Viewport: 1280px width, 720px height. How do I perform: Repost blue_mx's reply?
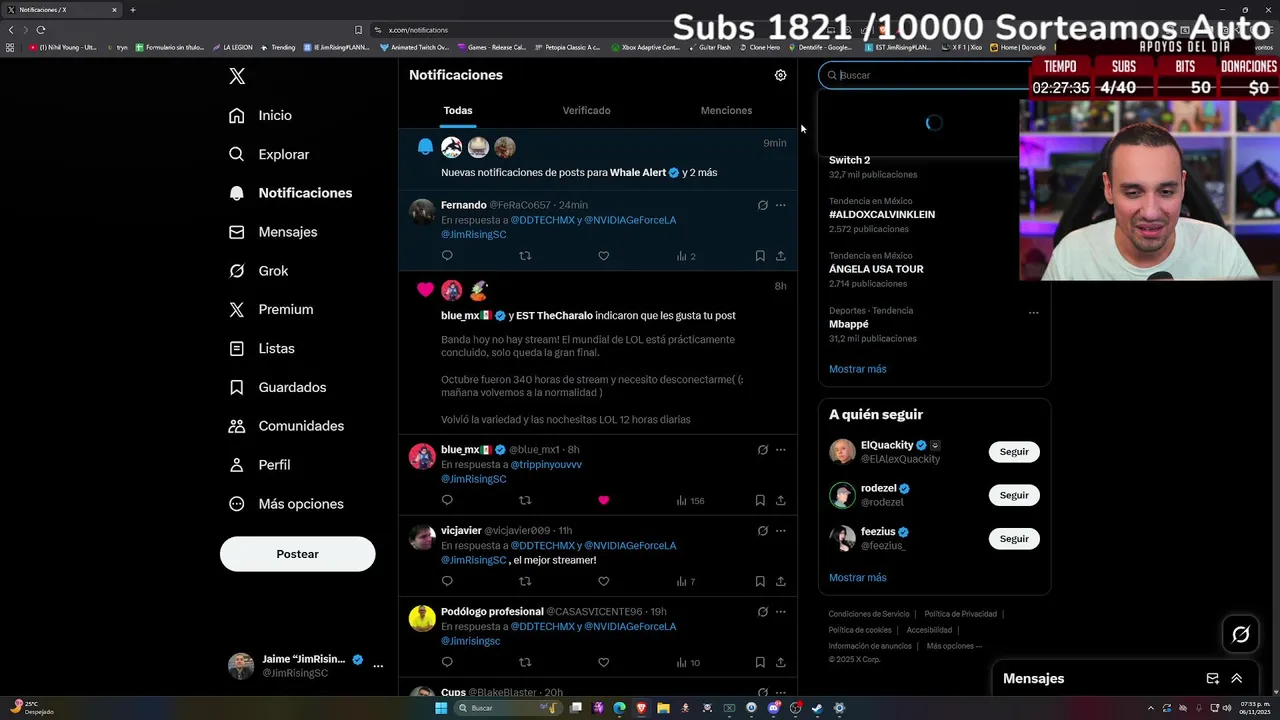(x=525, y=500)
